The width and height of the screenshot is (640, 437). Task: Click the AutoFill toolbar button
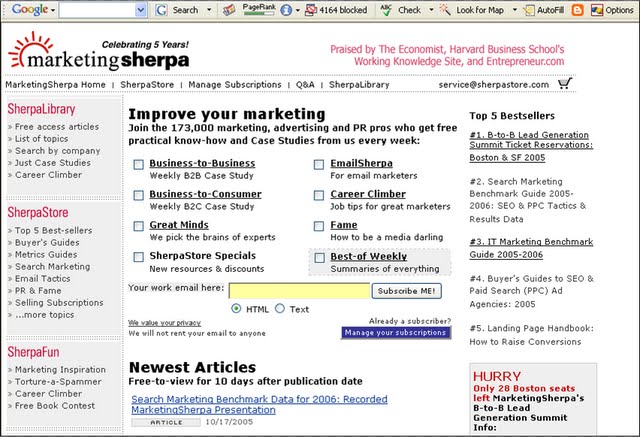tap(544, 10)
